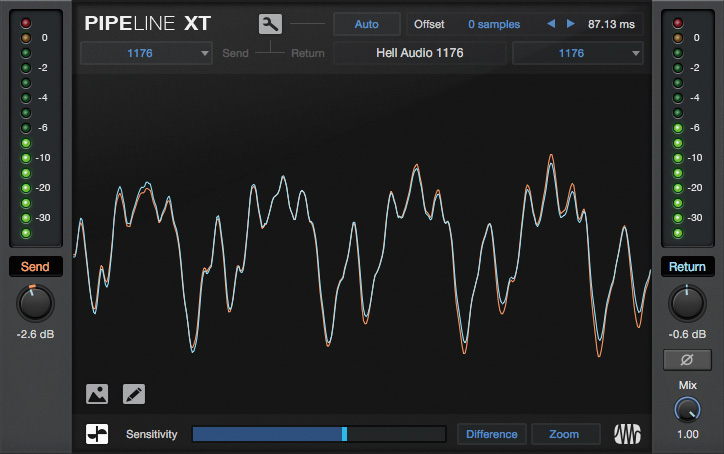
Task: Click the pencil edit note icon
Action: click(134, 394)
